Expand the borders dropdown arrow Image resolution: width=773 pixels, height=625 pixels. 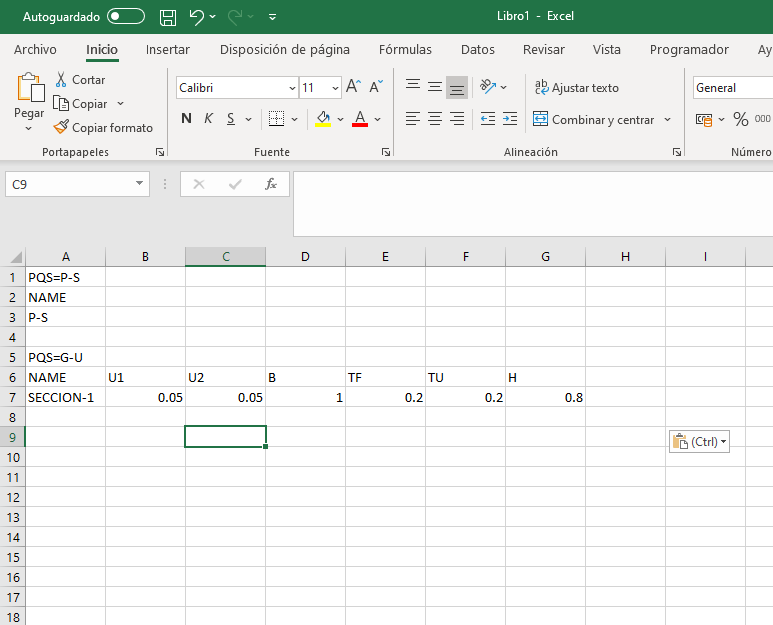[x=294, y=119]
